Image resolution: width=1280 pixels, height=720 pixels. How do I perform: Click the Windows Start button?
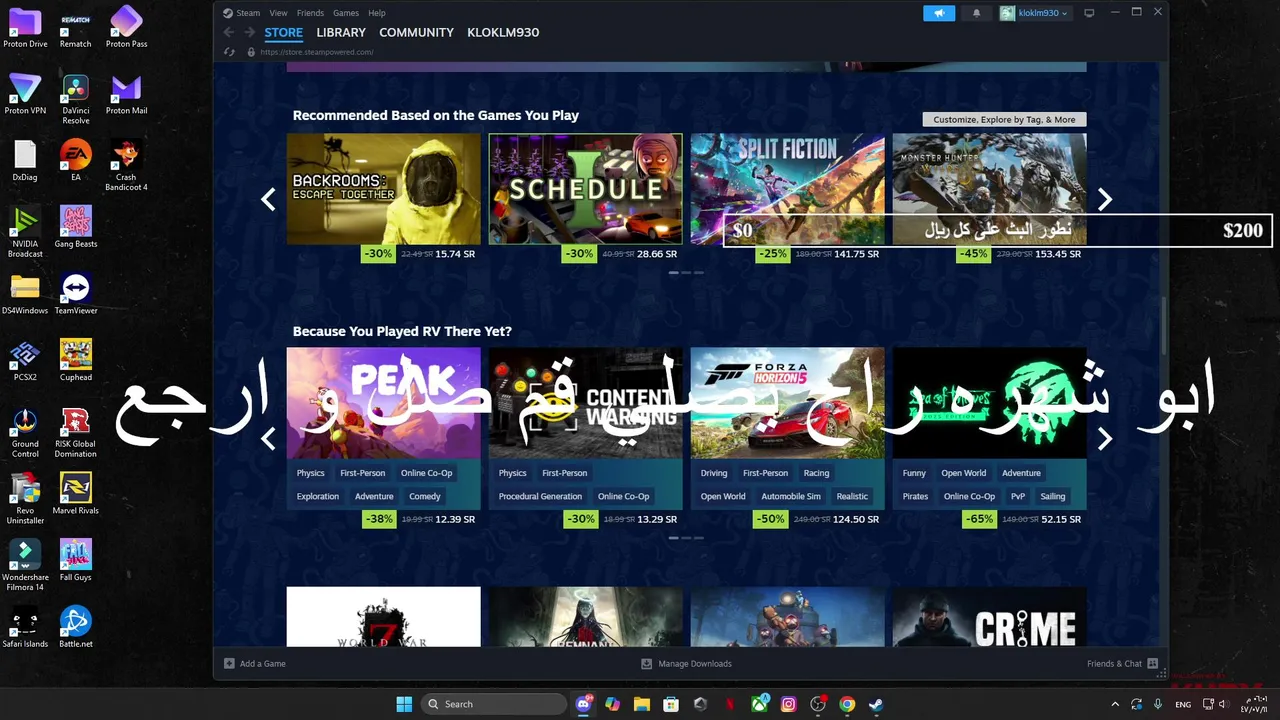click(404, 704)
